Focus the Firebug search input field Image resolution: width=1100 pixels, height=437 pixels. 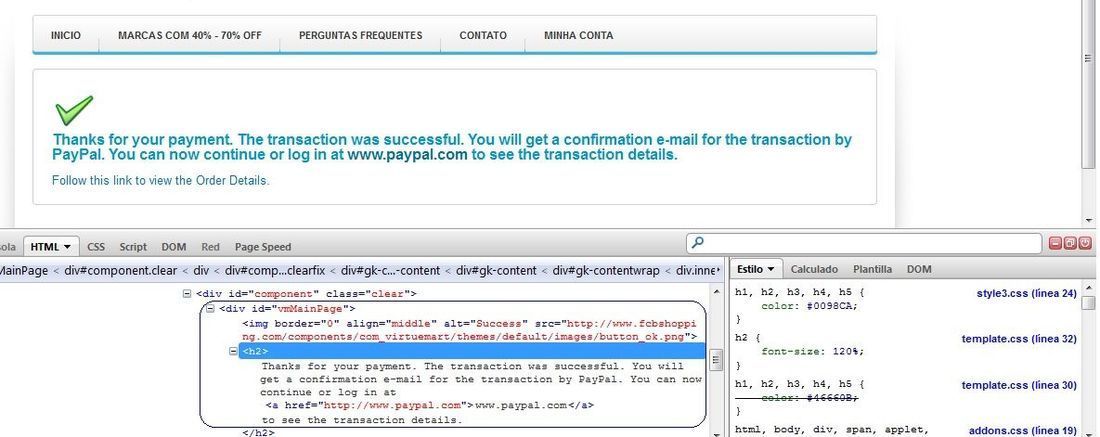pos(864,243)
